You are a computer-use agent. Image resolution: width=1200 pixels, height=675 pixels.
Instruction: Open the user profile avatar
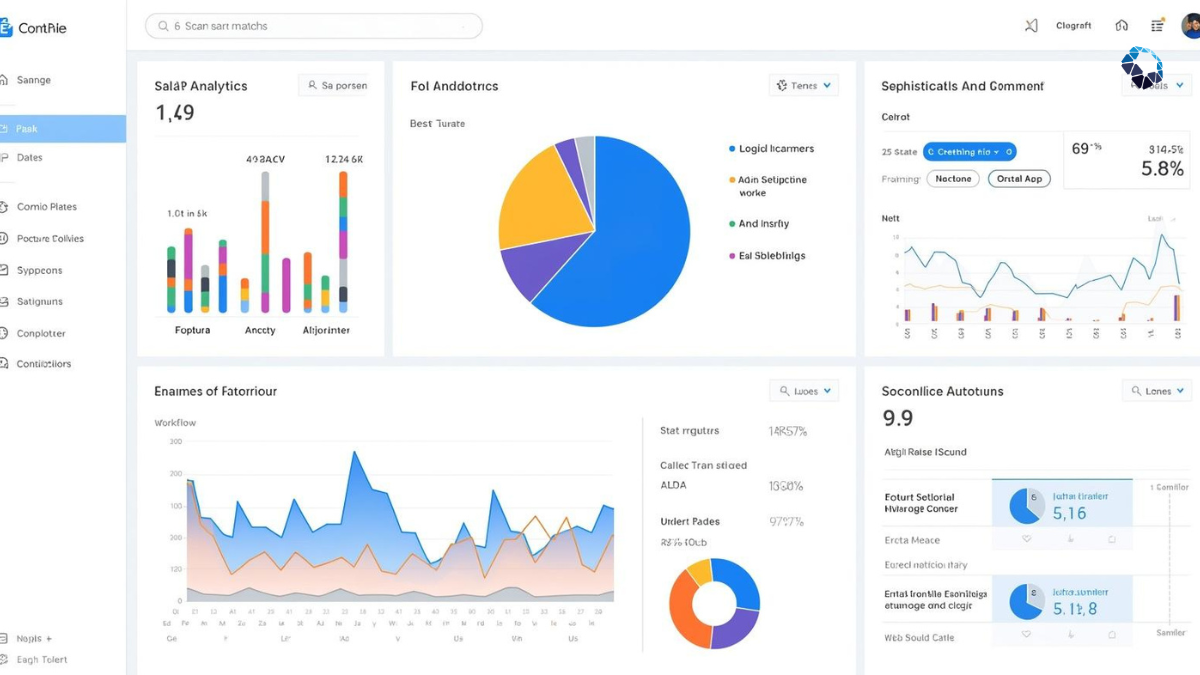click(1190, 26)
